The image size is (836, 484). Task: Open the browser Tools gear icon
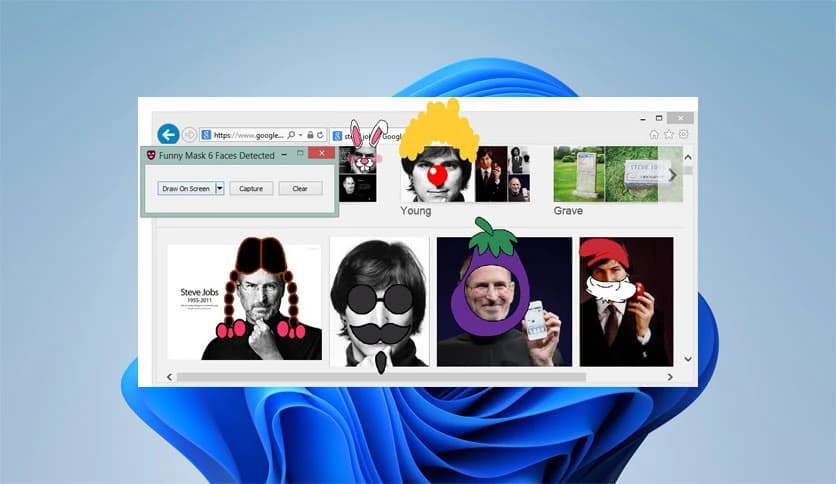coord(684,134)
